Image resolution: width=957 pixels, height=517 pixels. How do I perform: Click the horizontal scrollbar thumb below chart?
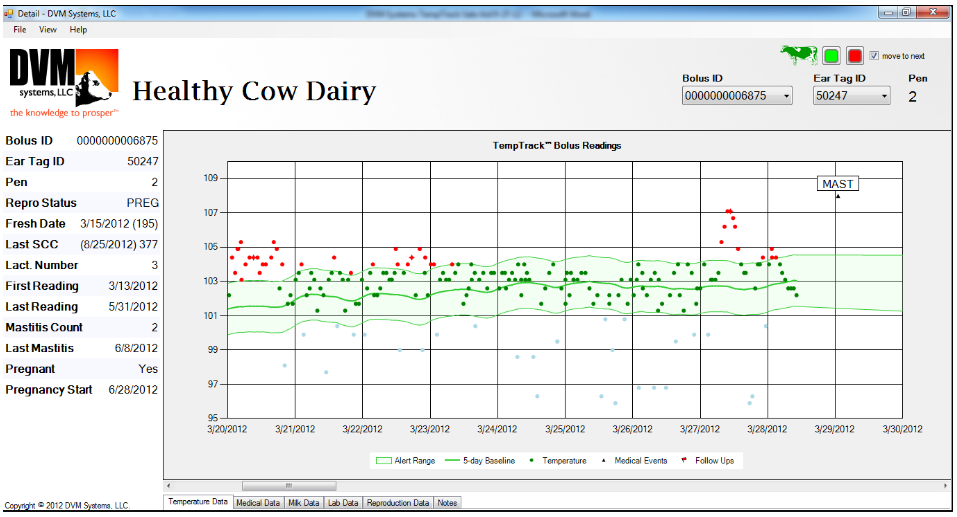pyautogui.click(x=288, y=486)
